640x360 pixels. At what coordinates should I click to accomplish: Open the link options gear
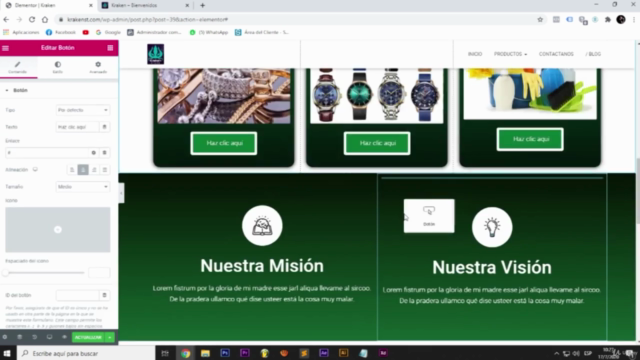tap(93, 153)
